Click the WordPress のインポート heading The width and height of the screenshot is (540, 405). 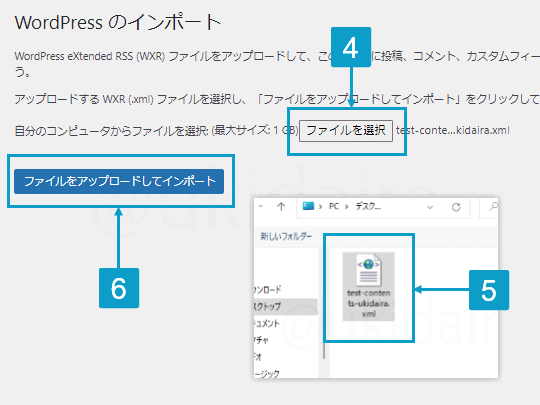[118, 23]
